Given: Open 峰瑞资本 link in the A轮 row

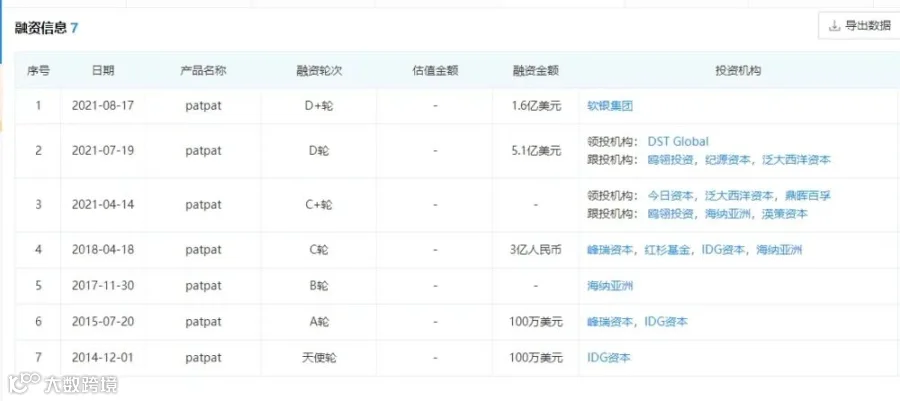Looking at the screenshot, I should [x=610, y=322].
